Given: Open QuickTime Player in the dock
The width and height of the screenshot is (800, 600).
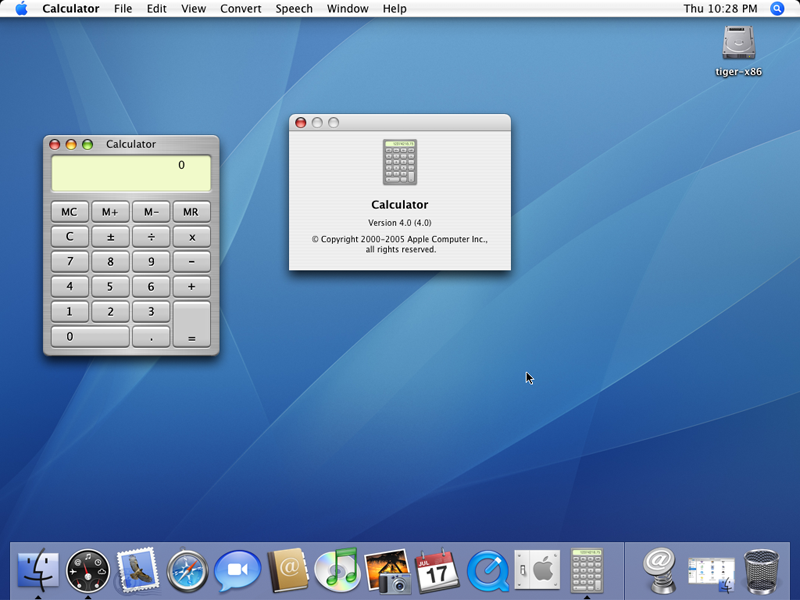Looking at the screenshot, I should pos(487,570).
